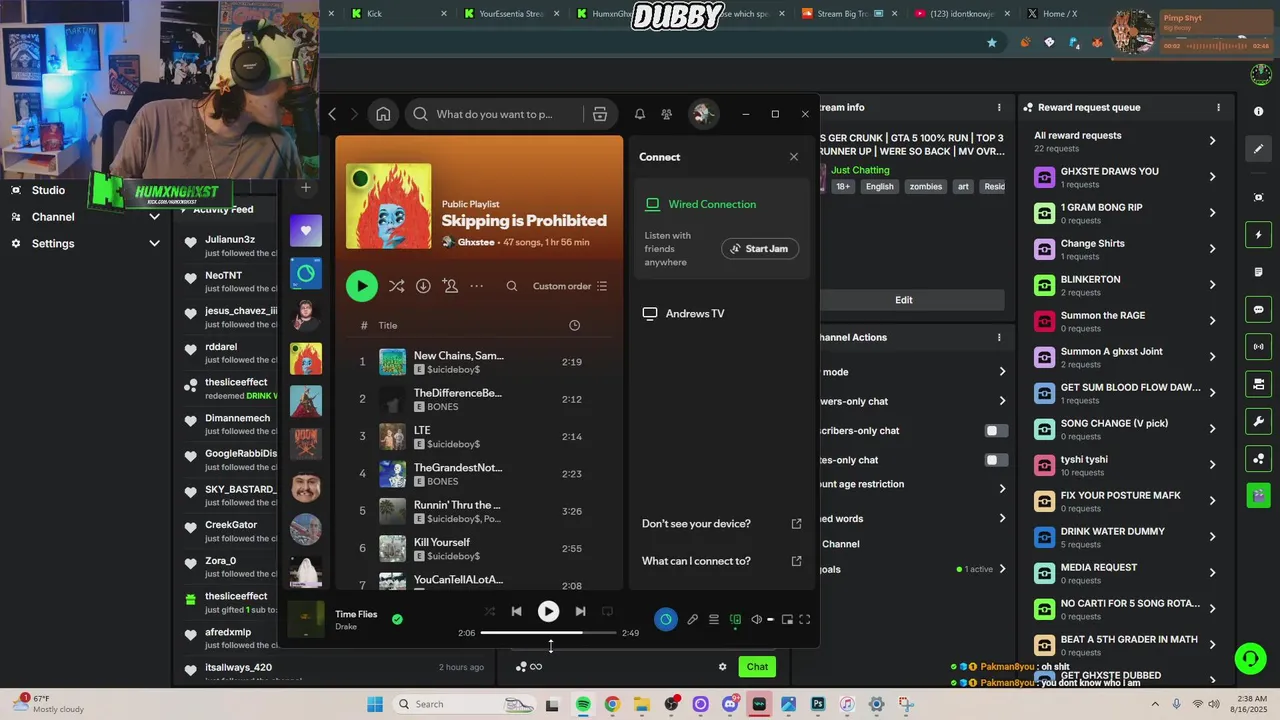Select the LTE track by $uicideboy$
The image size is (1280, 720).
tap(480, 437)
